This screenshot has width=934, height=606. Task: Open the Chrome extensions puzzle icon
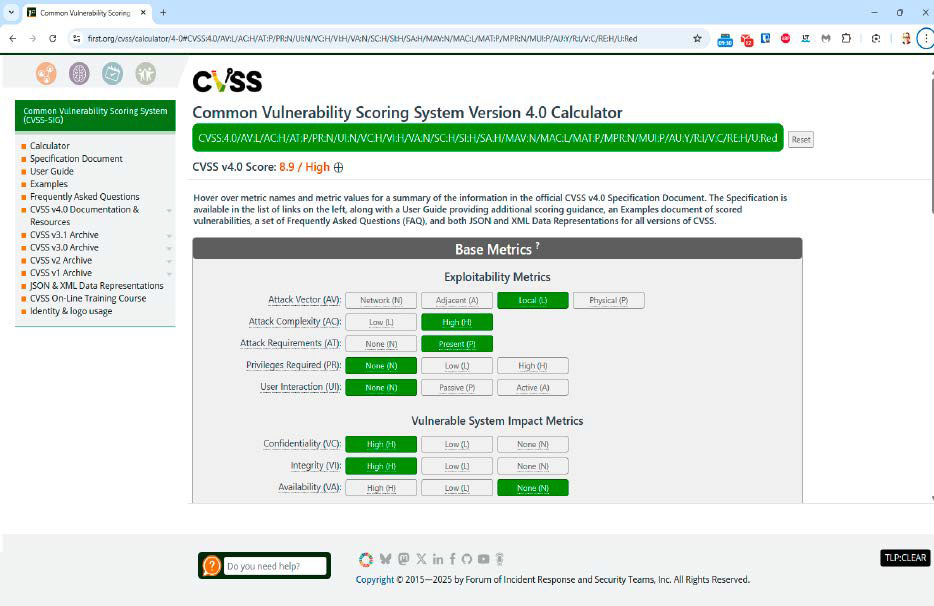[846, 38]
